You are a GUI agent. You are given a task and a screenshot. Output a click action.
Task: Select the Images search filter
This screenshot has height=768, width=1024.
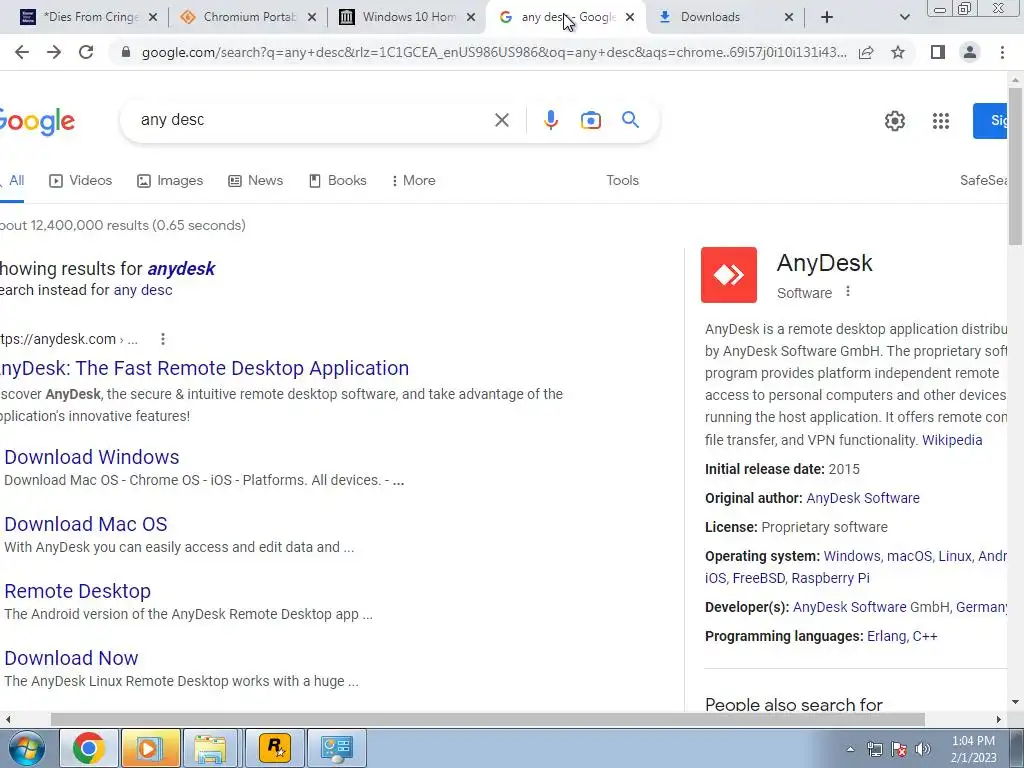point(170,180)
